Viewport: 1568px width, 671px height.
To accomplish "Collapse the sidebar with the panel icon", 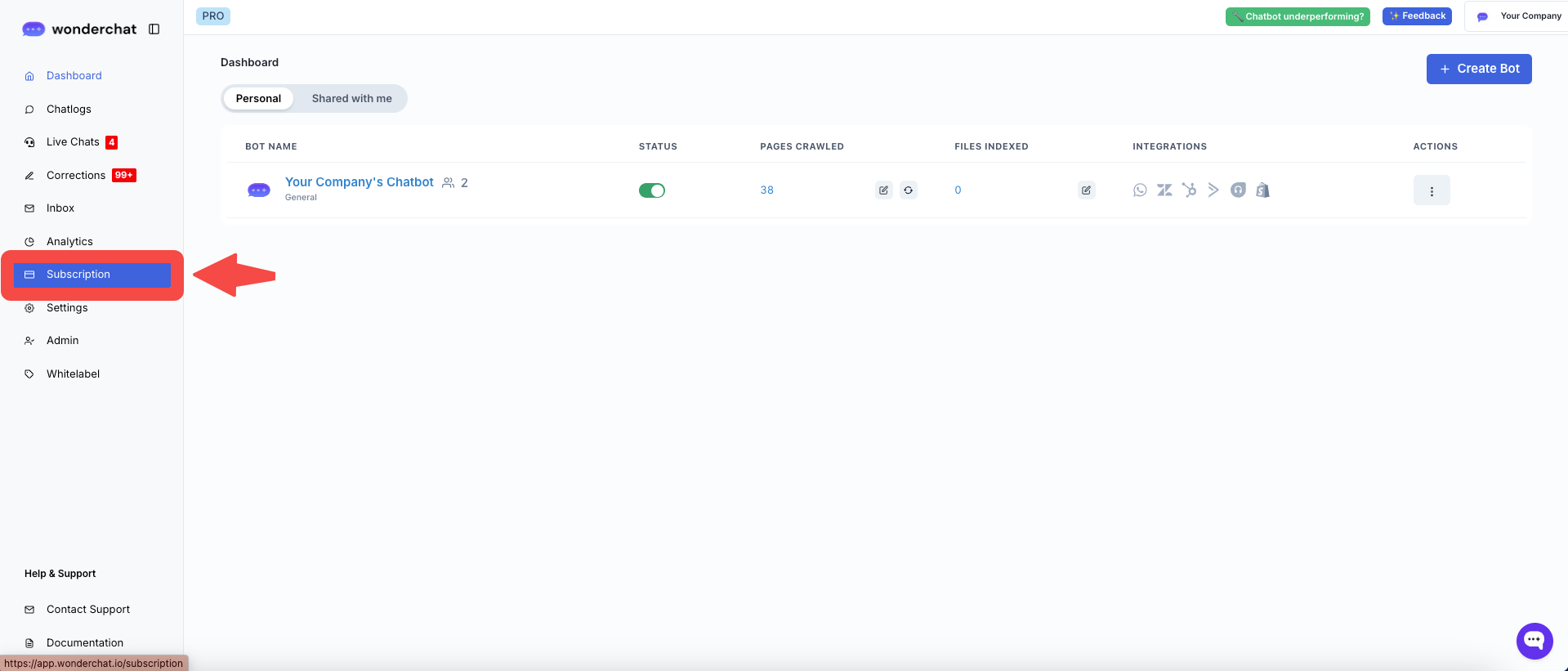I will coord(154,29).
